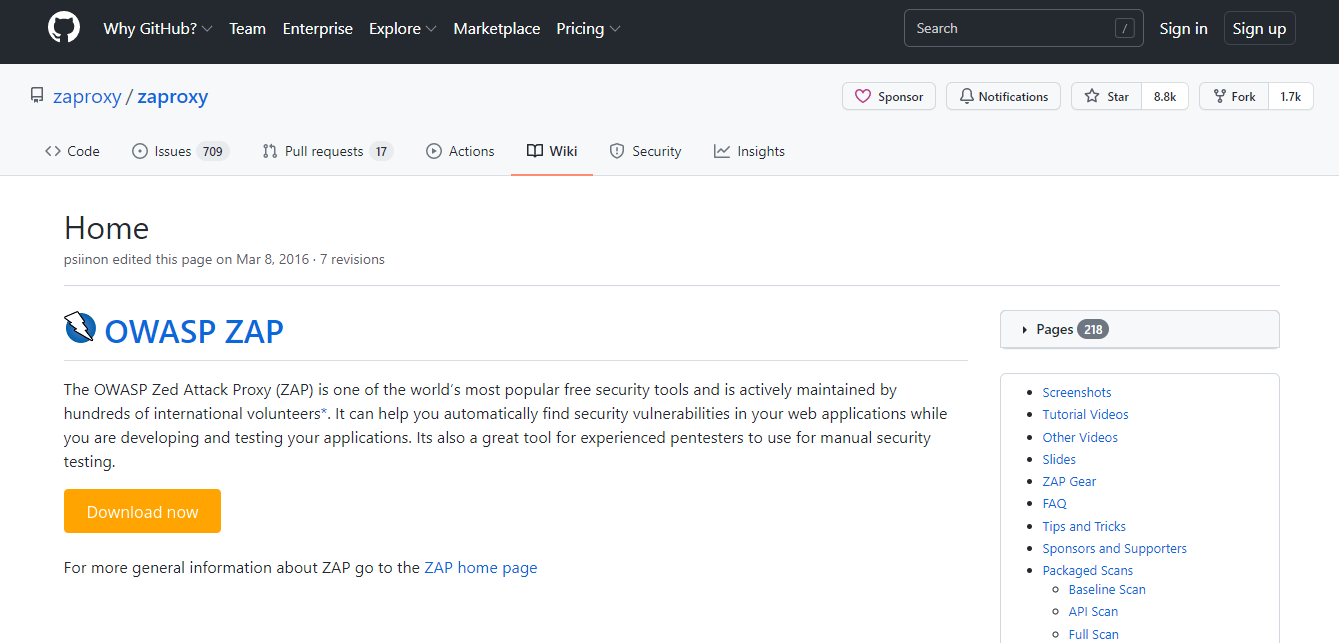
Task: Click the Sign up button
Action: click(1259, 29)
